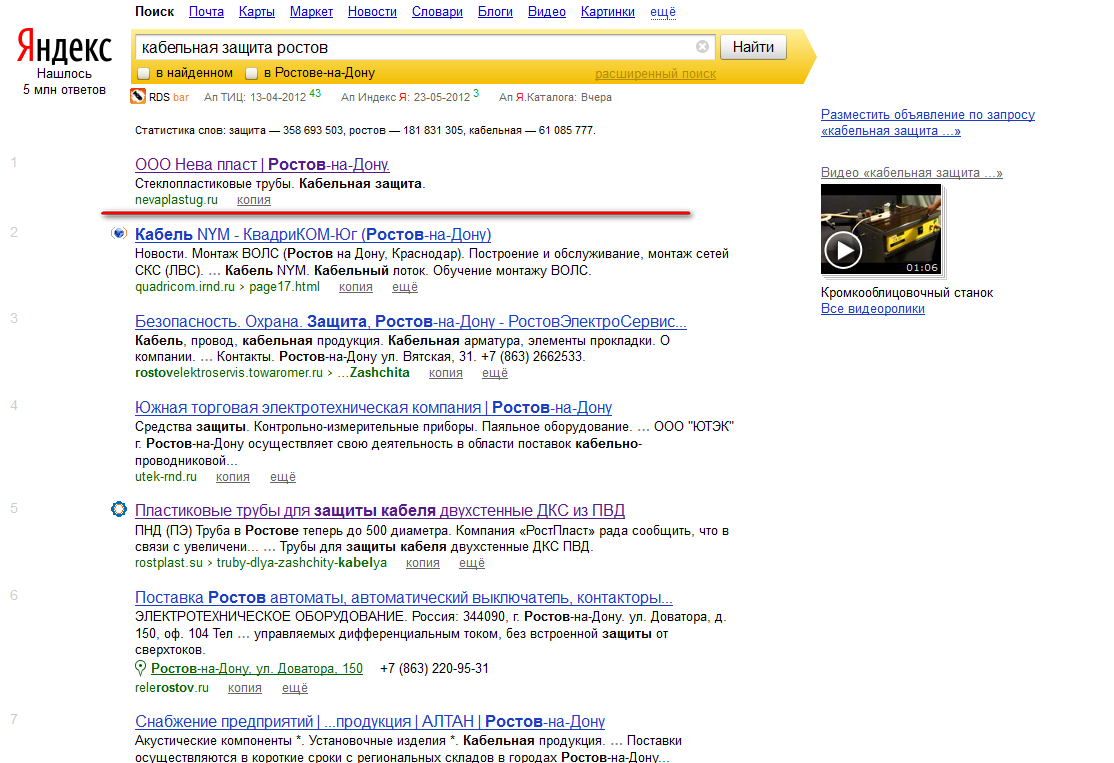This screenshot has height=763, width=1114.
Task: Open cached копия for relerostov.ru
Action: [x=244, y=688]
